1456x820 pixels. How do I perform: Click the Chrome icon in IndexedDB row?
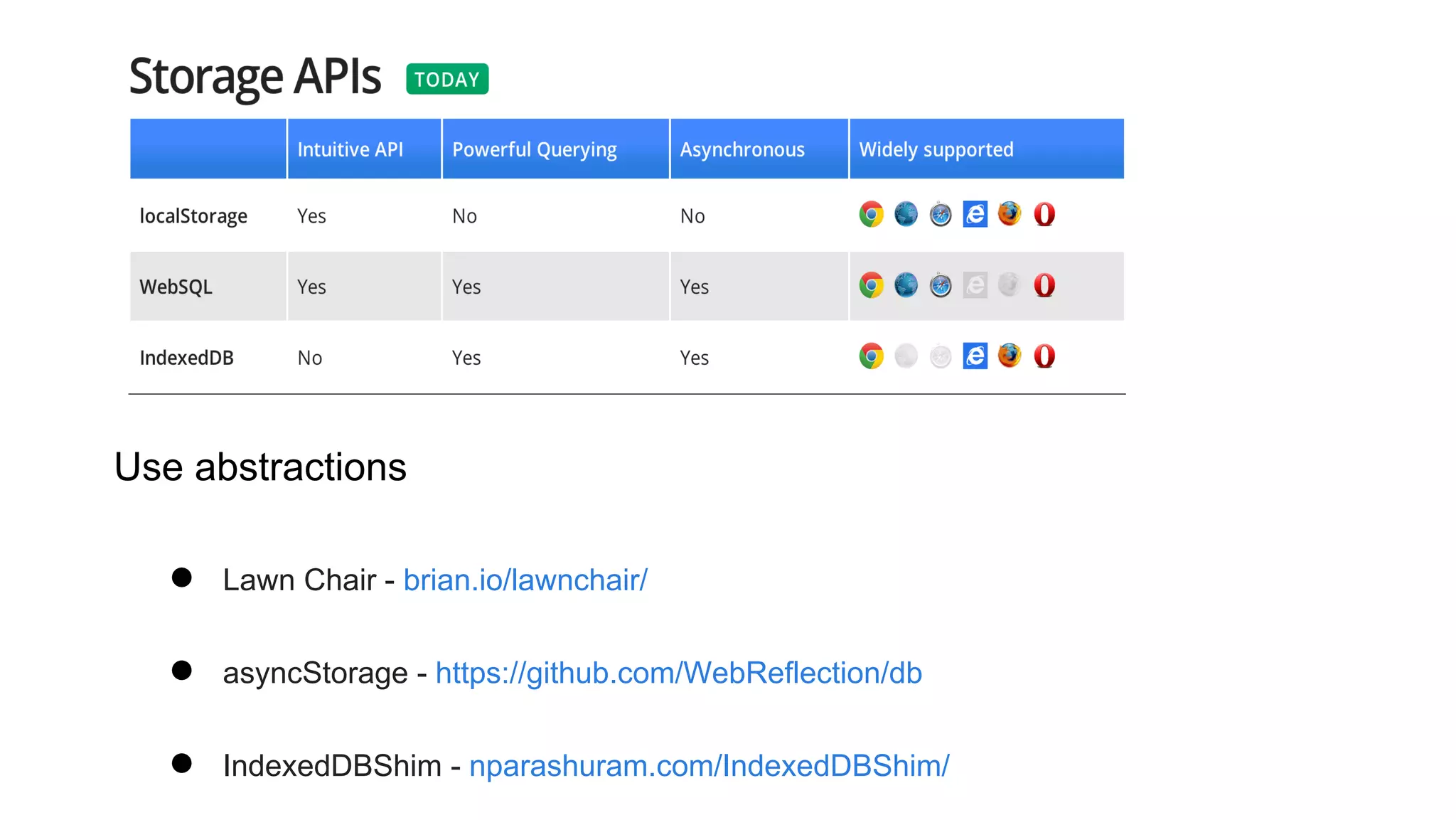[x=871, y=356]
